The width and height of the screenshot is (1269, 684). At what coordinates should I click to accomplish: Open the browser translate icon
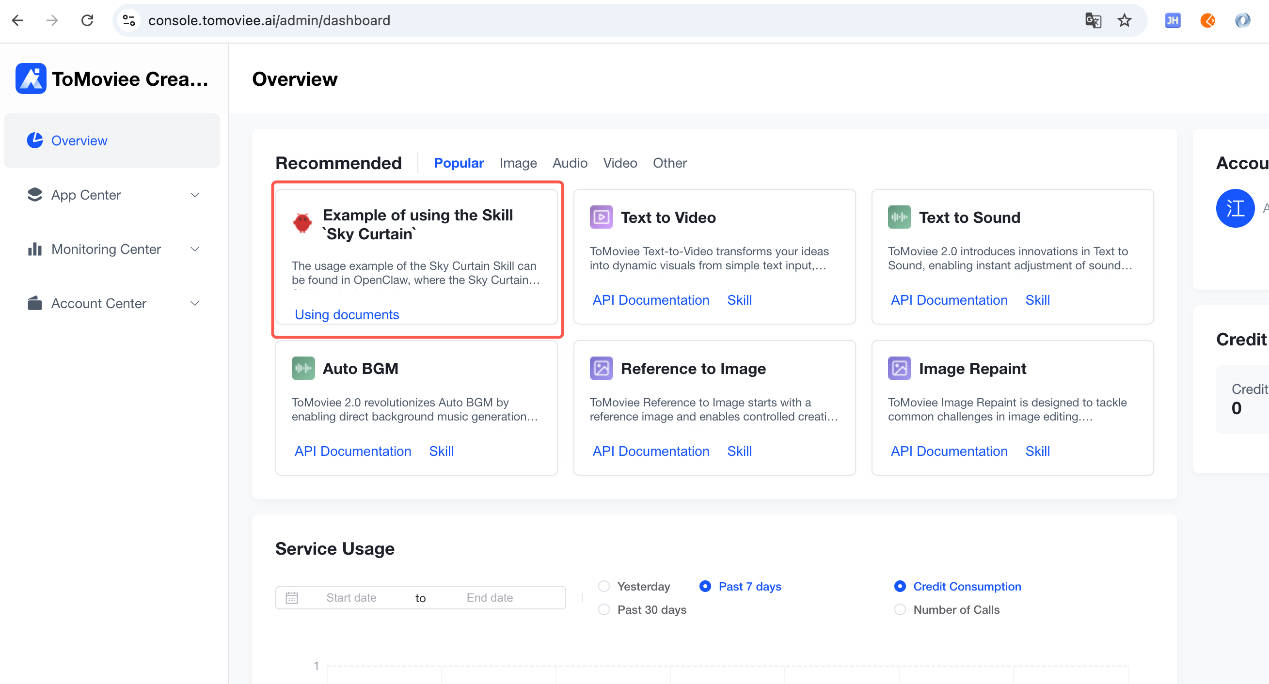pyautogui.click(x=1093, y=20)
